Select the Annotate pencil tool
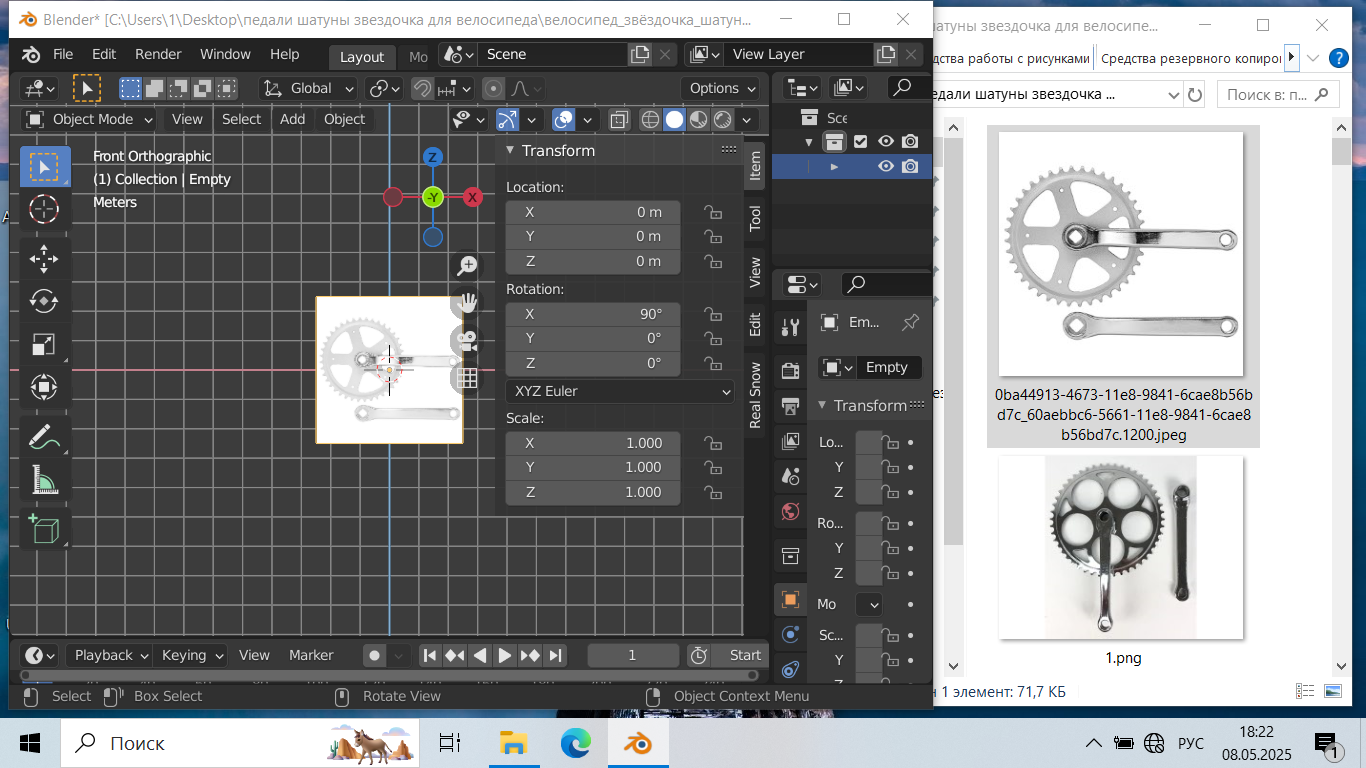This screenshot has height=768, width=1366. [x=44, y=437]
